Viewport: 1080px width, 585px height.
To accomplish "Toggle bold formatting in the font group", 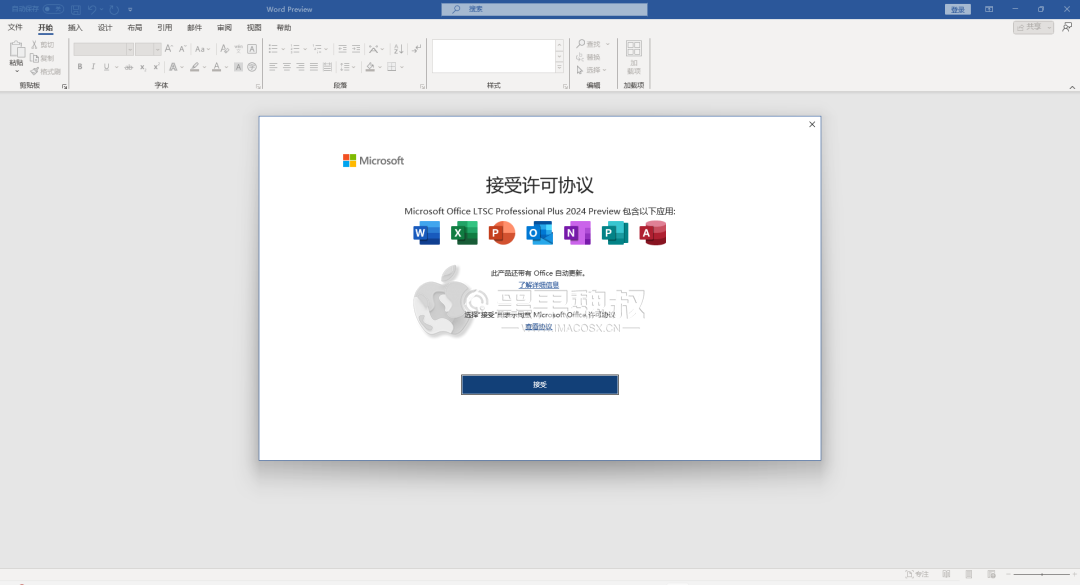I will click(x=78, y=67).
